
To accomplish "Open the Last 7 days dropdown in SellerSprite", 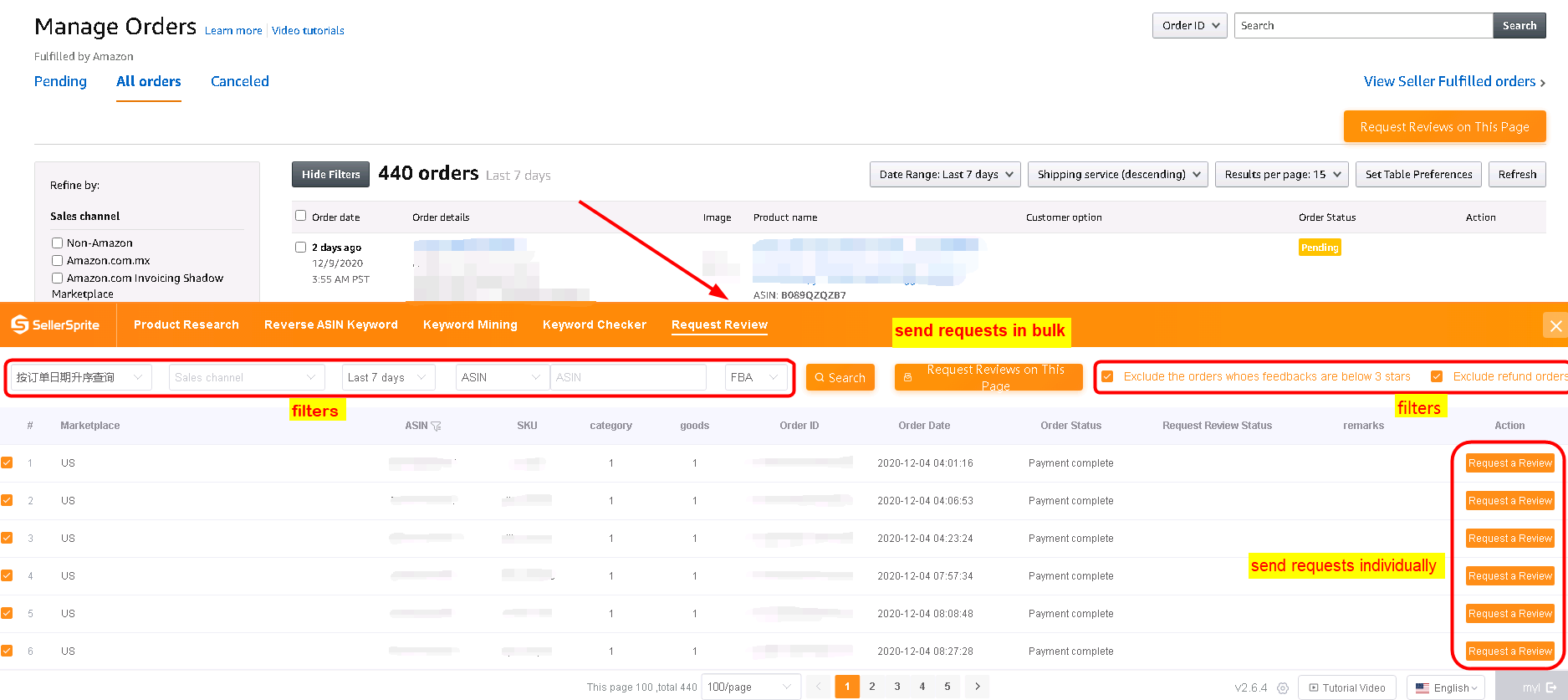I will 388,377.
